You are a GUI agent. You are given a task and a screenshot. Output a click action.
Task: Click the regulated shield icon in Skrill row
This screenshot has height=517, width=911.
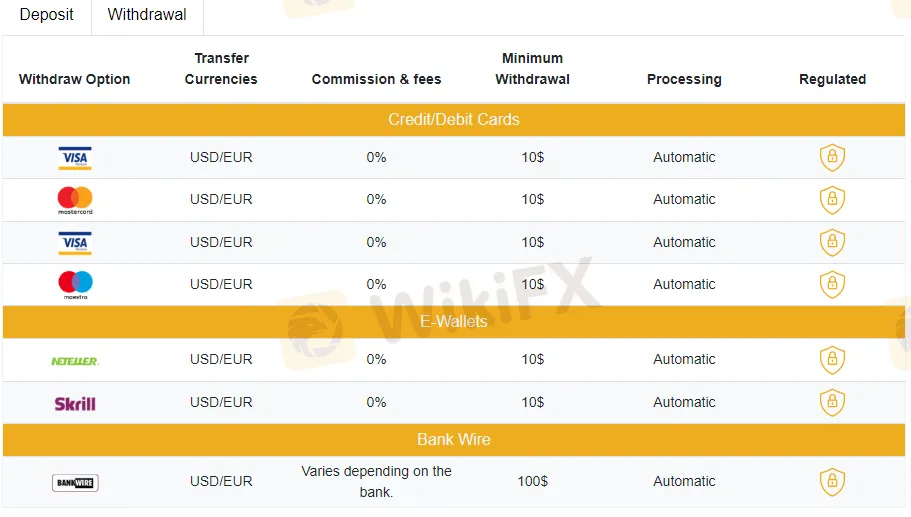point(832,403)
